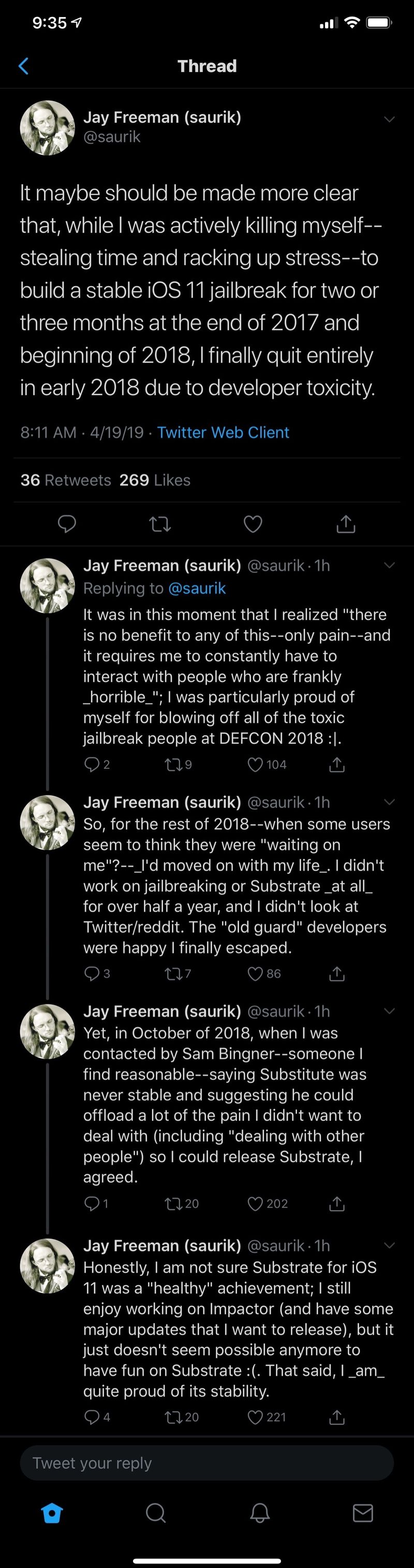The image size is (414, 1568).
Task: Open chevron menu on the DEFCON reply
Action: (390, 565)
